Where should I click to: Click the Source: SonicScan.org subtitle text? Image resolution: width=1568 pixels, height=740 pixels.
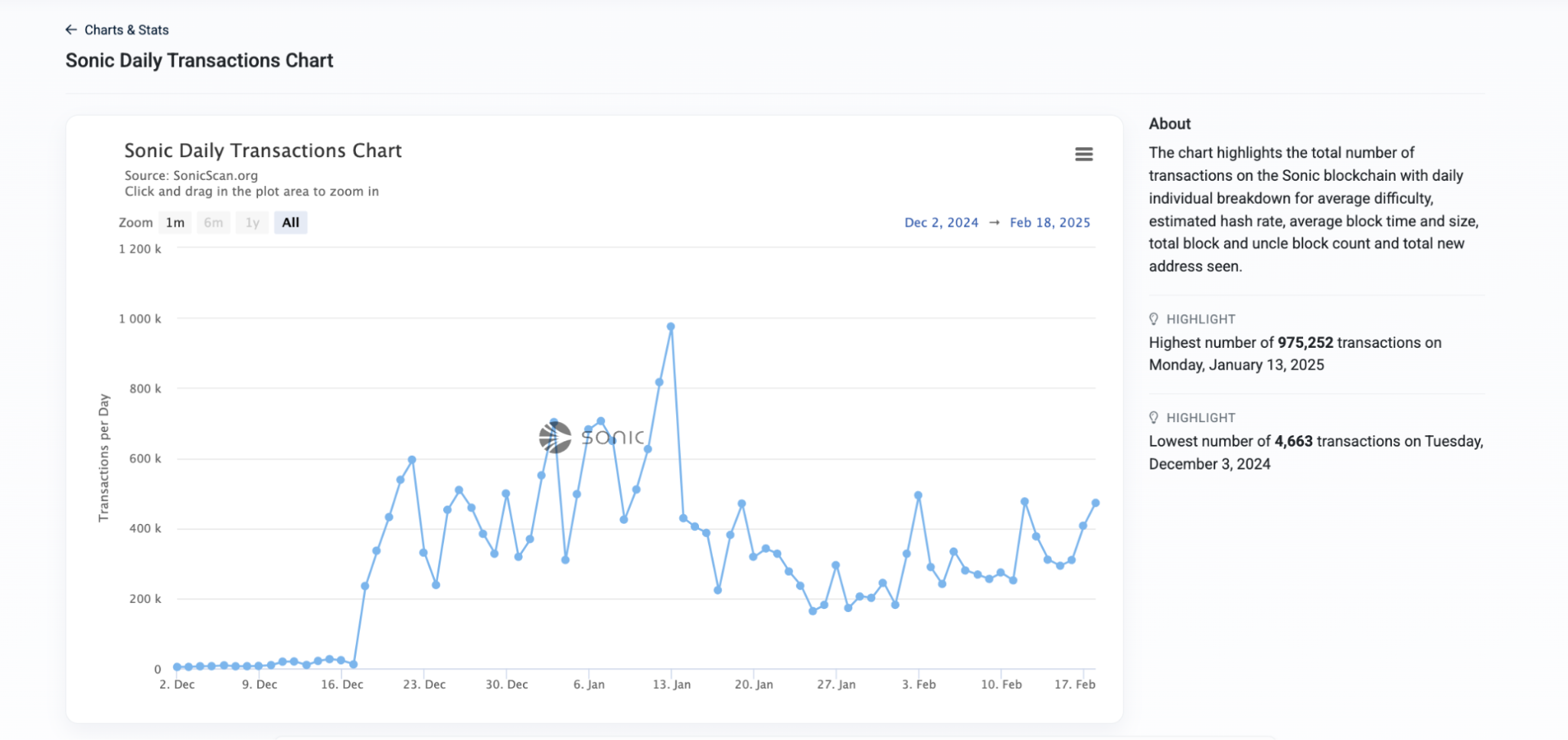click(x=191, y=175)
